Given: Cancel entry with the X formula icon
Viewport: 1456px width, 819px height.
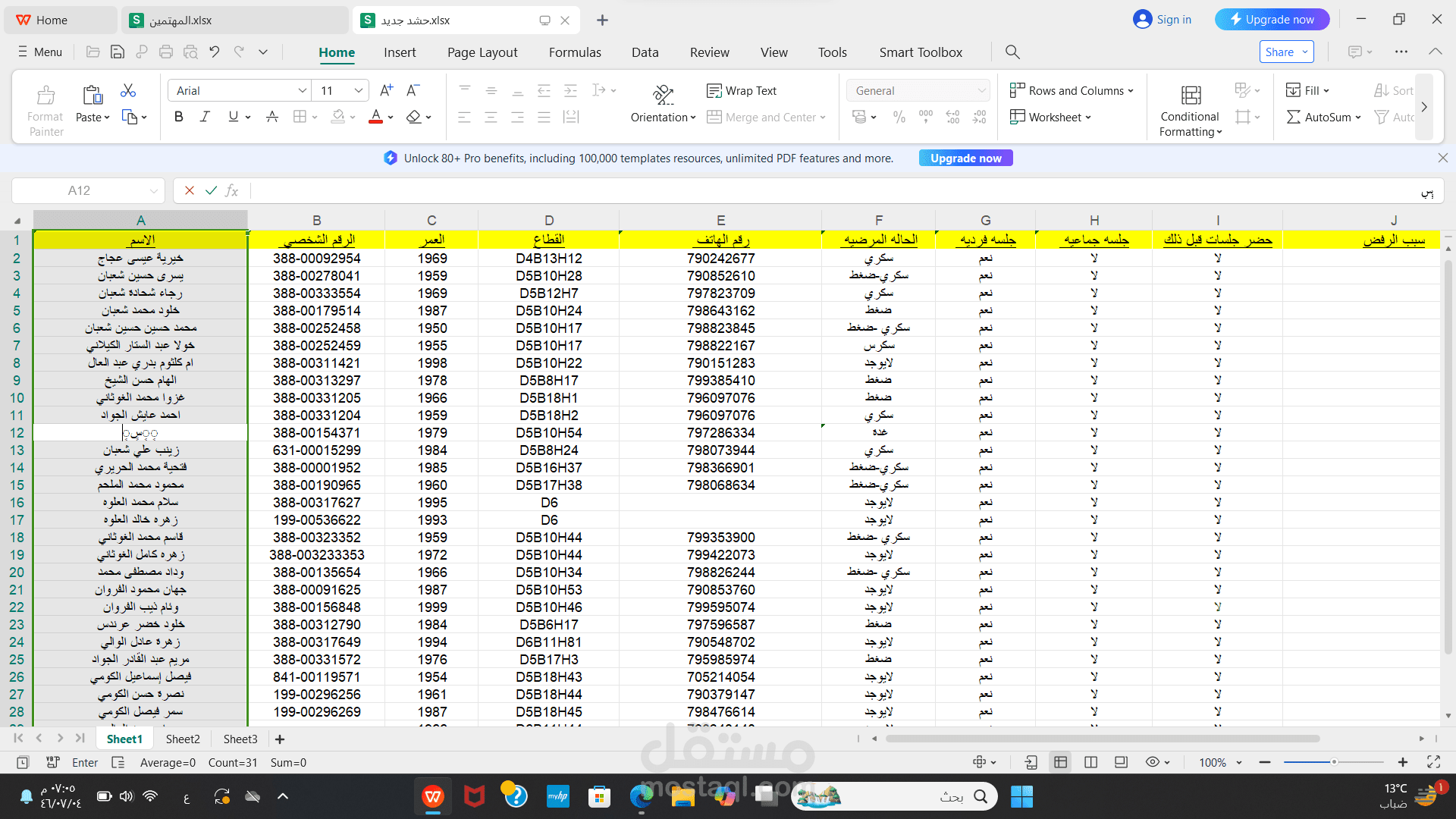Looking at the screenshot, I should click(x=190, y=190).
